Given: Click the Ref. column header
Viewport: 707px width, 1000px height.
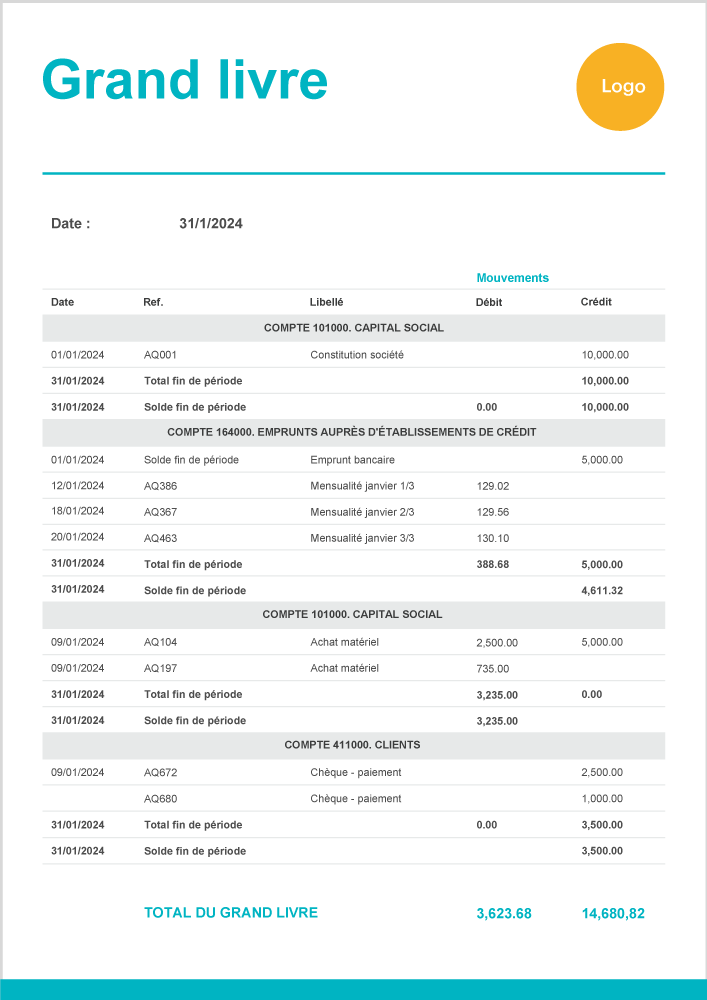Looking at the screenshot, I should pos(153,302).
